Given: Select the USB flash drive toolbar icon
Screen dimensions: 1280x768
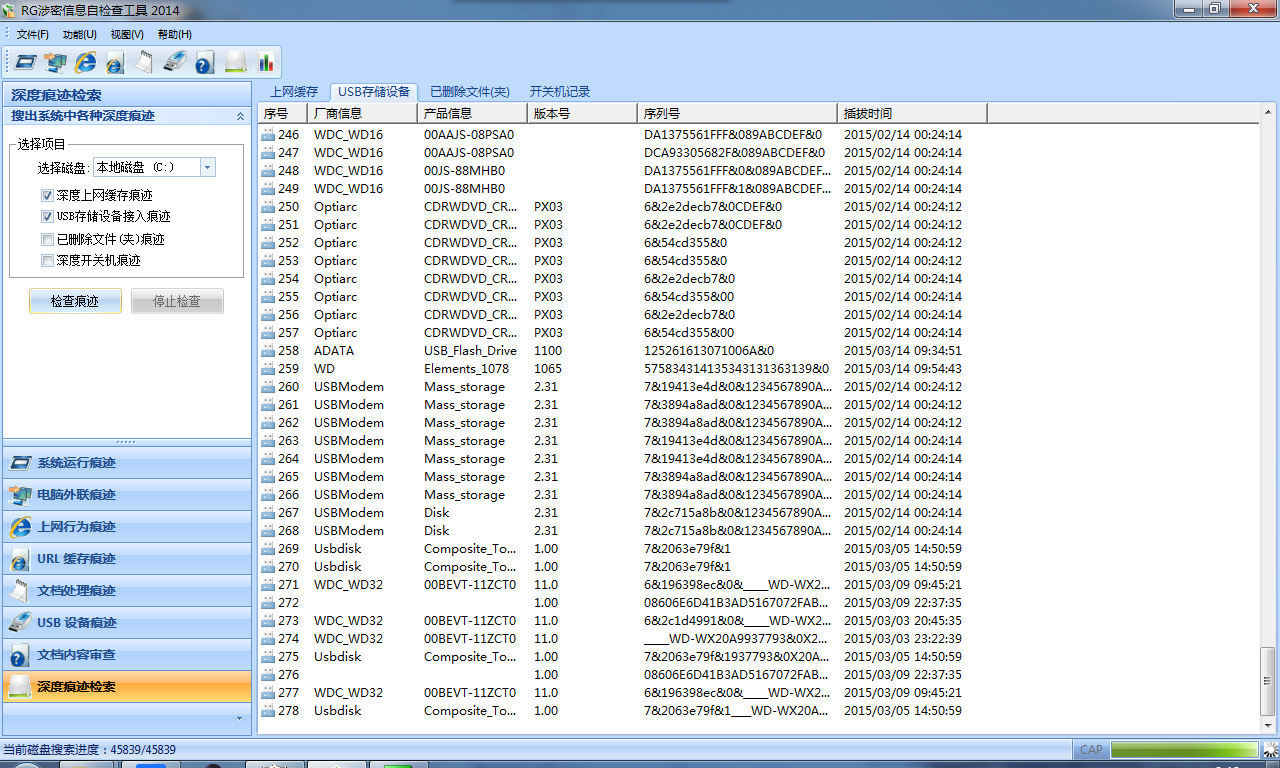Looking at the screenshot, I should click(x=174, y=62).
